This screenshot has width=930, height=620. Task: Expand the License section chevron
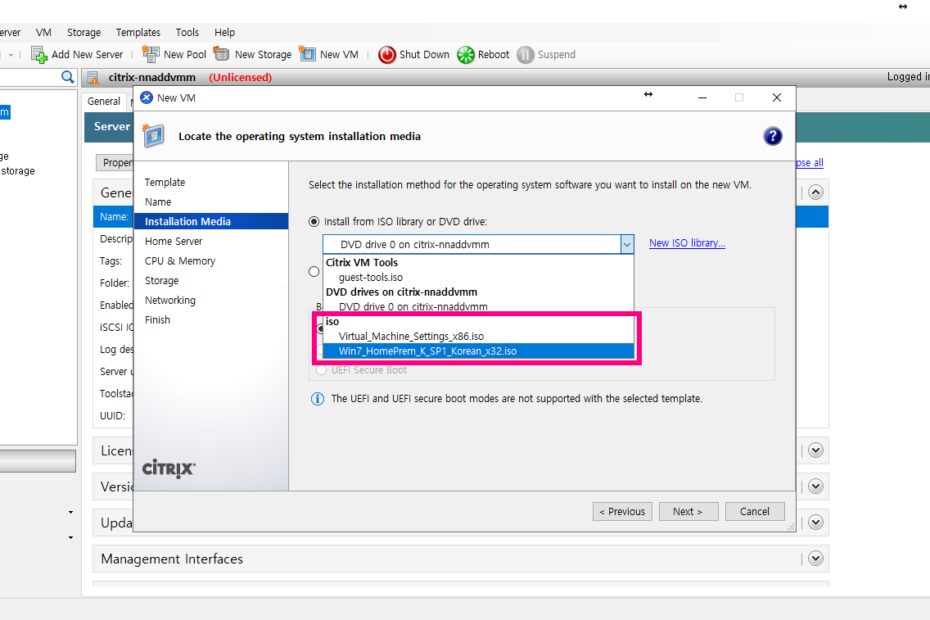pyautogui.click(x=816, y=450)
